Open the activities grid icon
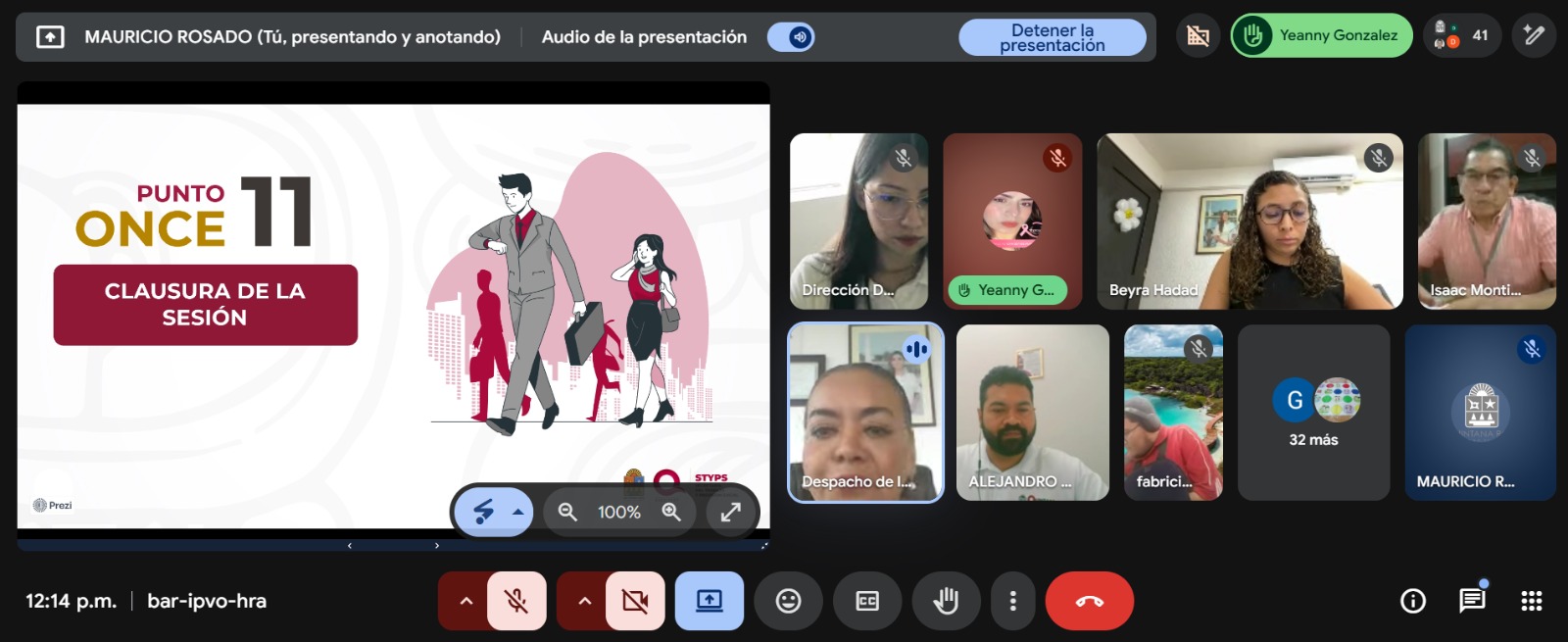 pyautogui.click(x=1531, y=601)
